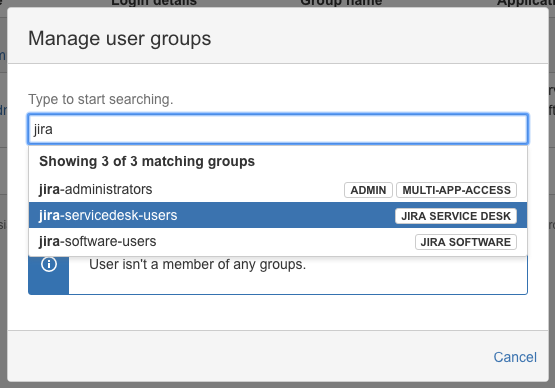
Task: Click the bold jira prefix of jira-administrators
Action: [x=50, y=190]
